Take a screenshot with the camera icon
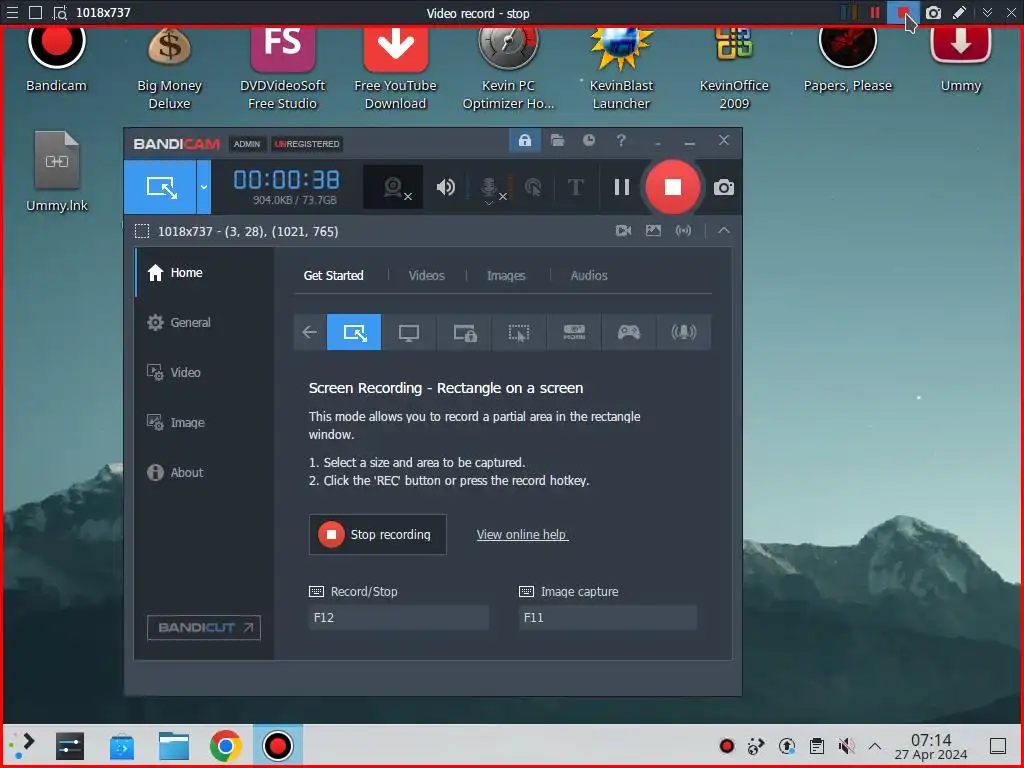The image size is (1024, 768). pyautogui.click(x=724, y=188)
